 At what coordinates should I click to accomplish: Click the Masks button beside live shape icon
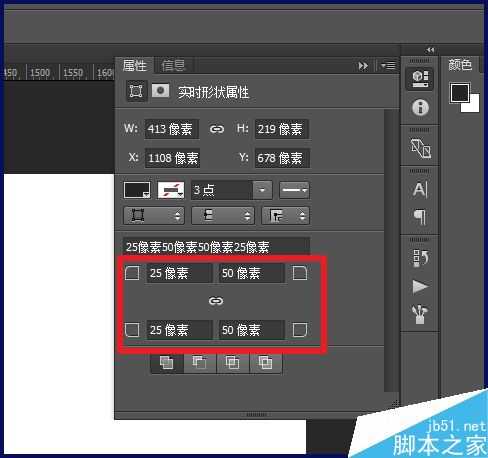click(x=161, y=90)
